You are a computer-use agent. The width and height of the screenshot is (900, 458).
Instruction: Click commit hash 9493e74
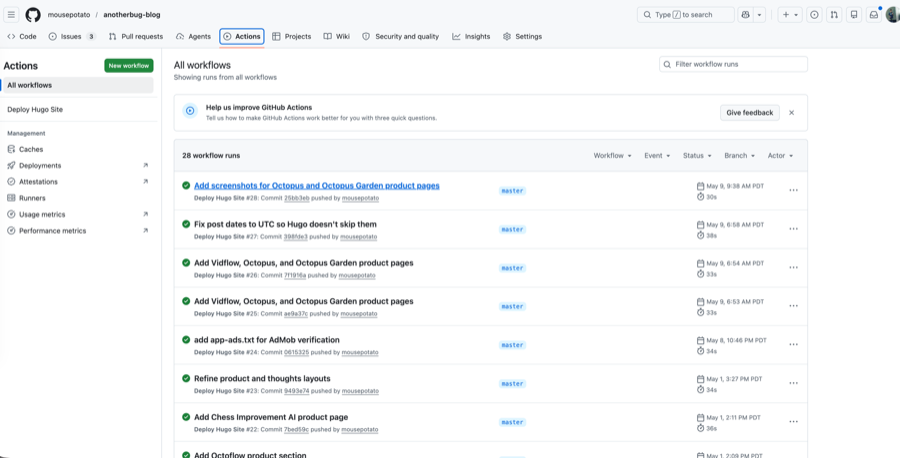(x=297, y=391)
